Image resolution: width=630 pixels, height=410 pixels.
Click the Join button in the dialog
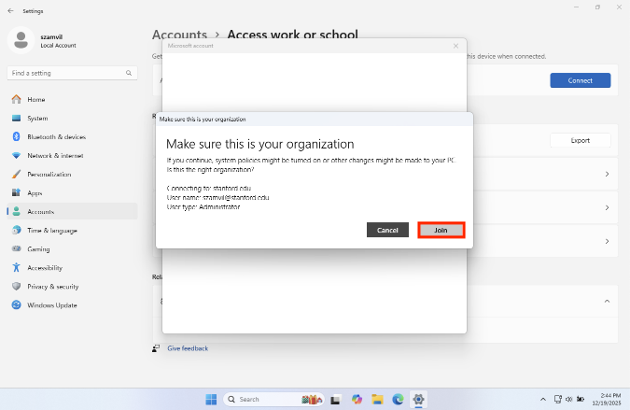pyautogui.click(x=441, y=230)
